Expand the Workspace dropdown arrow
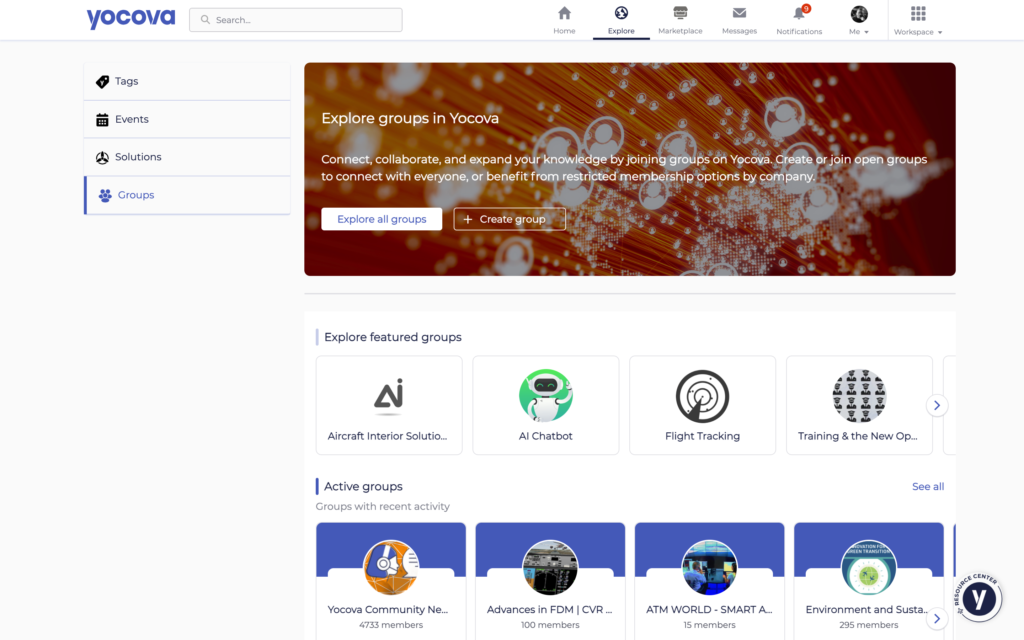The height and width of the screenshot is (640, 1024). point(940,32)
